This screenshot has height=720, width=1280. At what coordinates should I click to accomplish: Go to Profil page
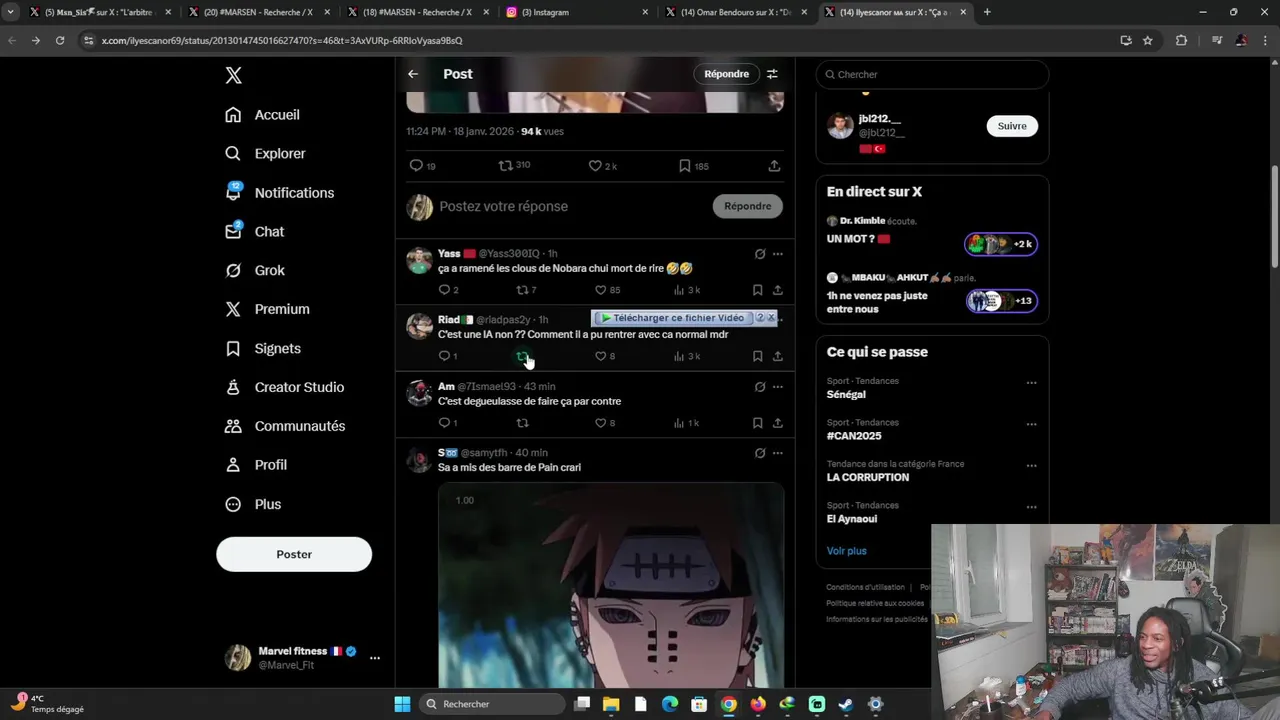coord(256,465)
